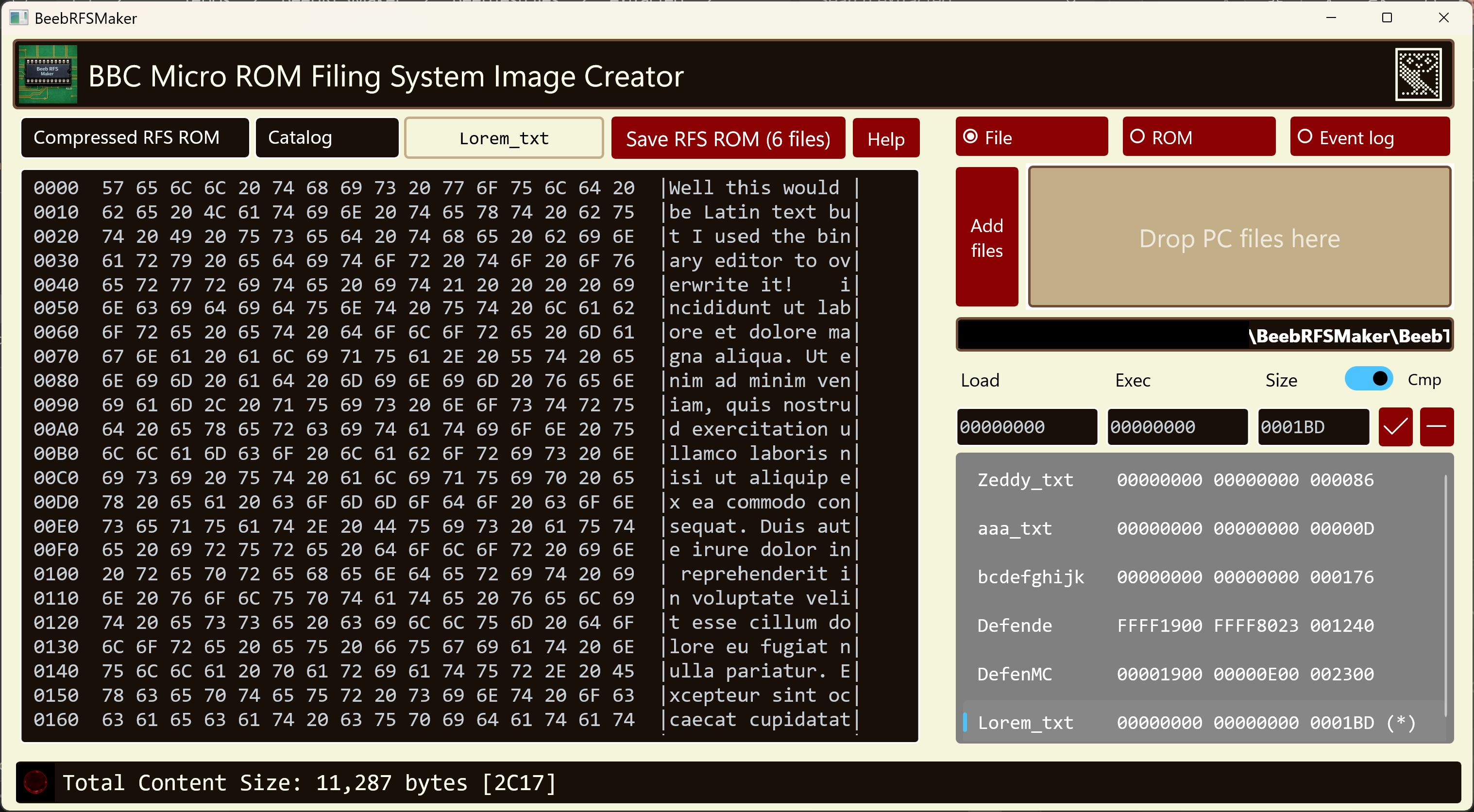Click the Load column label
This screenshot has width=1474, height=812.
pyautogui.click(x=980, y=380)
